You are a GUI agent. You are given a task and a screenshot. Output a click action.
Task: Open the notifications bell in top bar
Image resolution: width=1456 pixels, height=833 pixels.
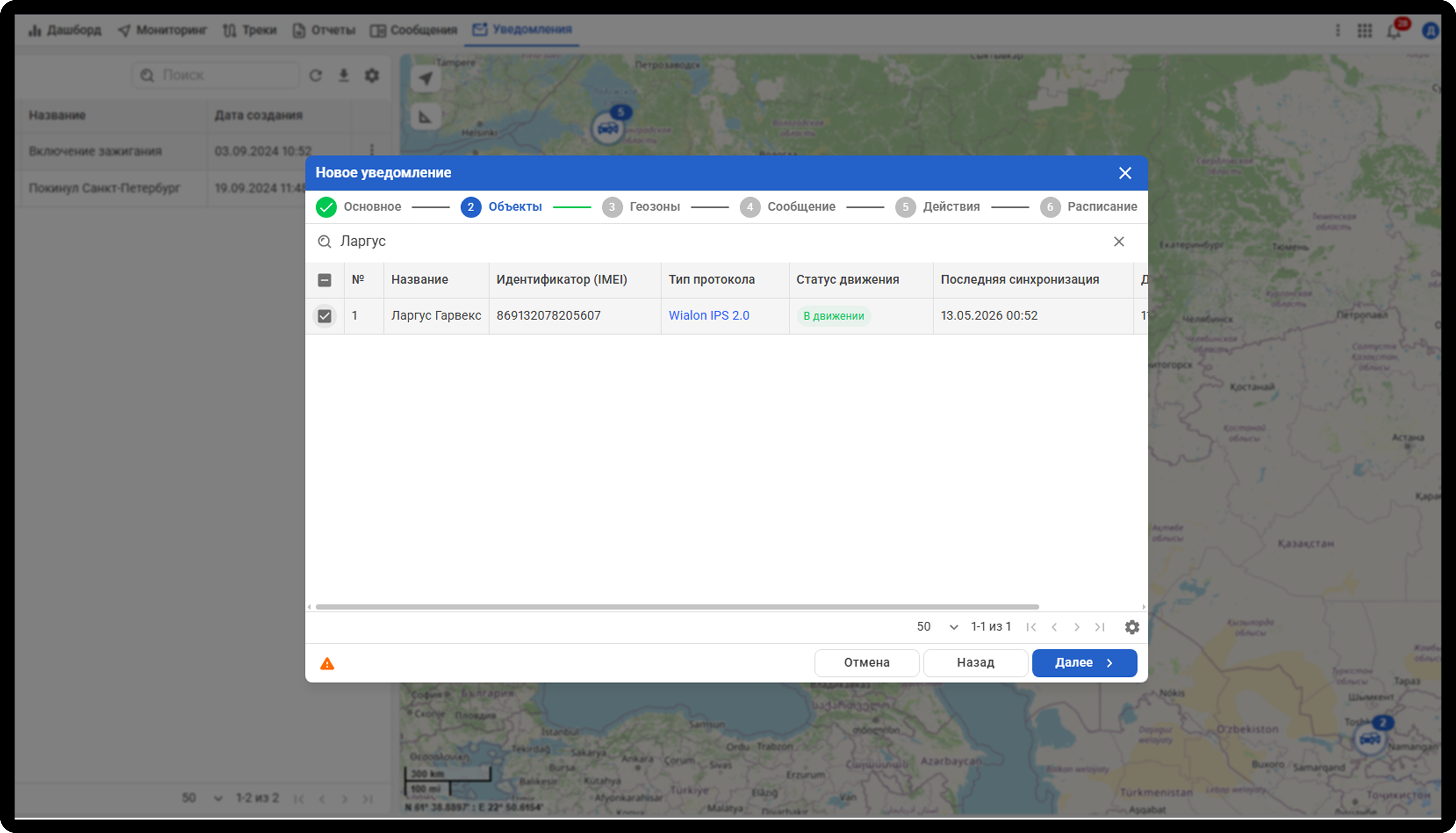click(1394, 31)
